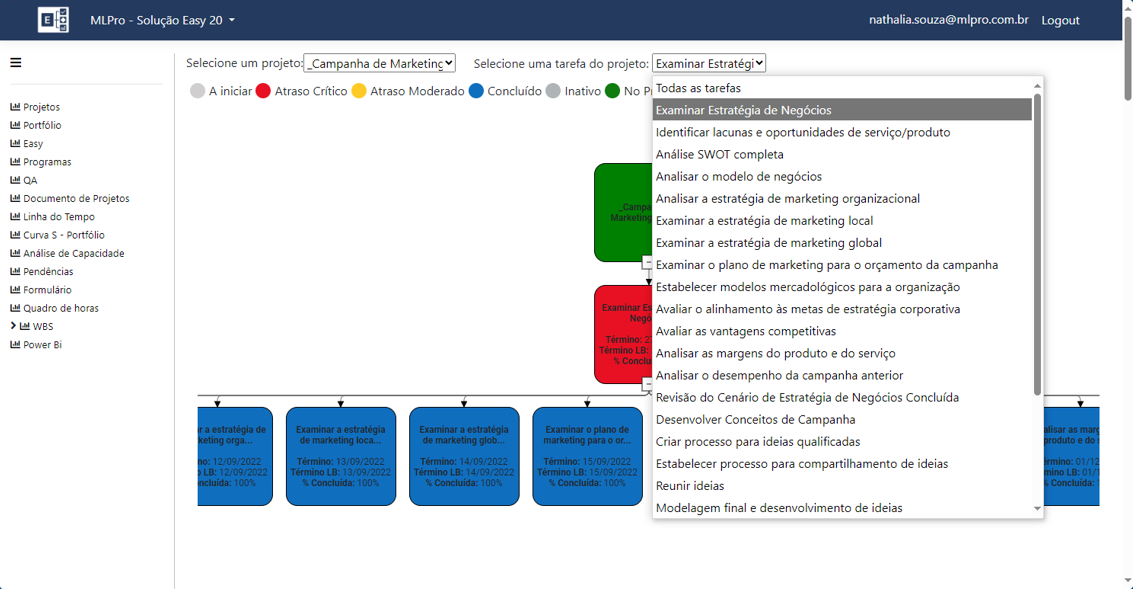The height and width of the screenshot is (592, 1137).
Task: Click the red Atraso Crítico legend circle
Action: coord(263,91)
